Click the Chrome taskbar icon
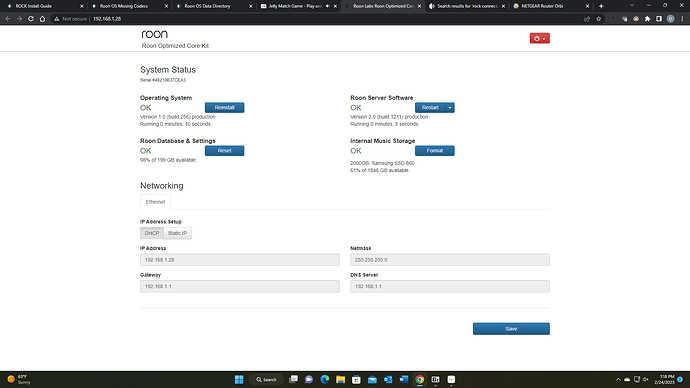The height and width of the screenshot is (388, 690). coord(420,380)
